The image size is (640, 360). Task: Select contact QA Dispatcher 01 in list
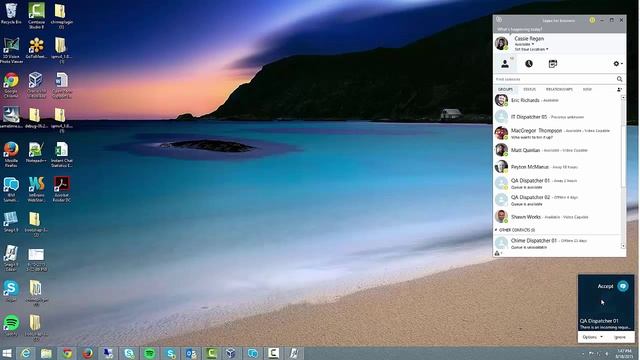tap(558, 183)
